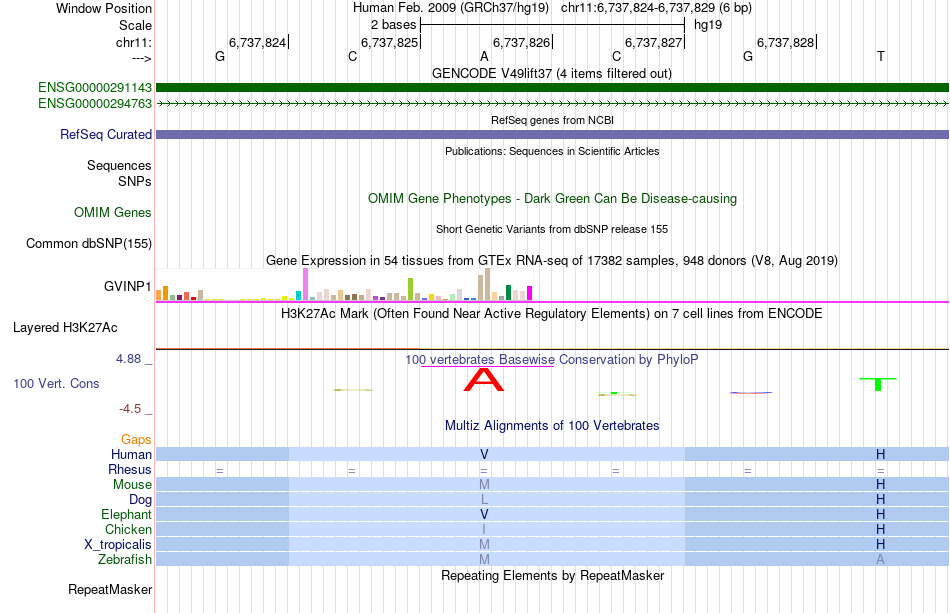Click the chr11:6,737,824-6,737,829 position text
Viewport: 950px width, 613px height.
point(656,8)
